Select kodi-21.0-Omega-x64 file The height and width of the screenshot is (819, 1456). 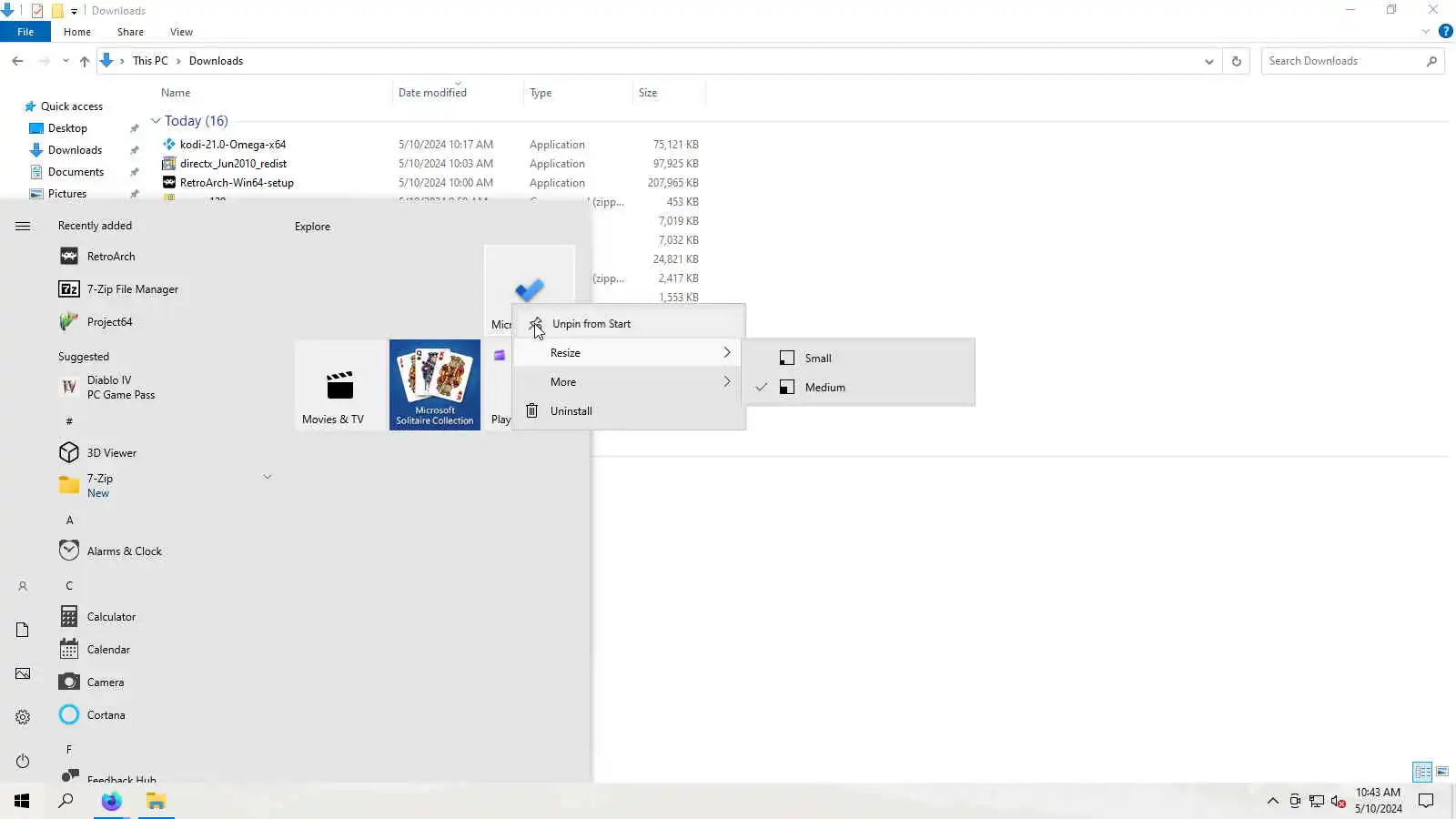pyautogui.click(x=233, y=145)
